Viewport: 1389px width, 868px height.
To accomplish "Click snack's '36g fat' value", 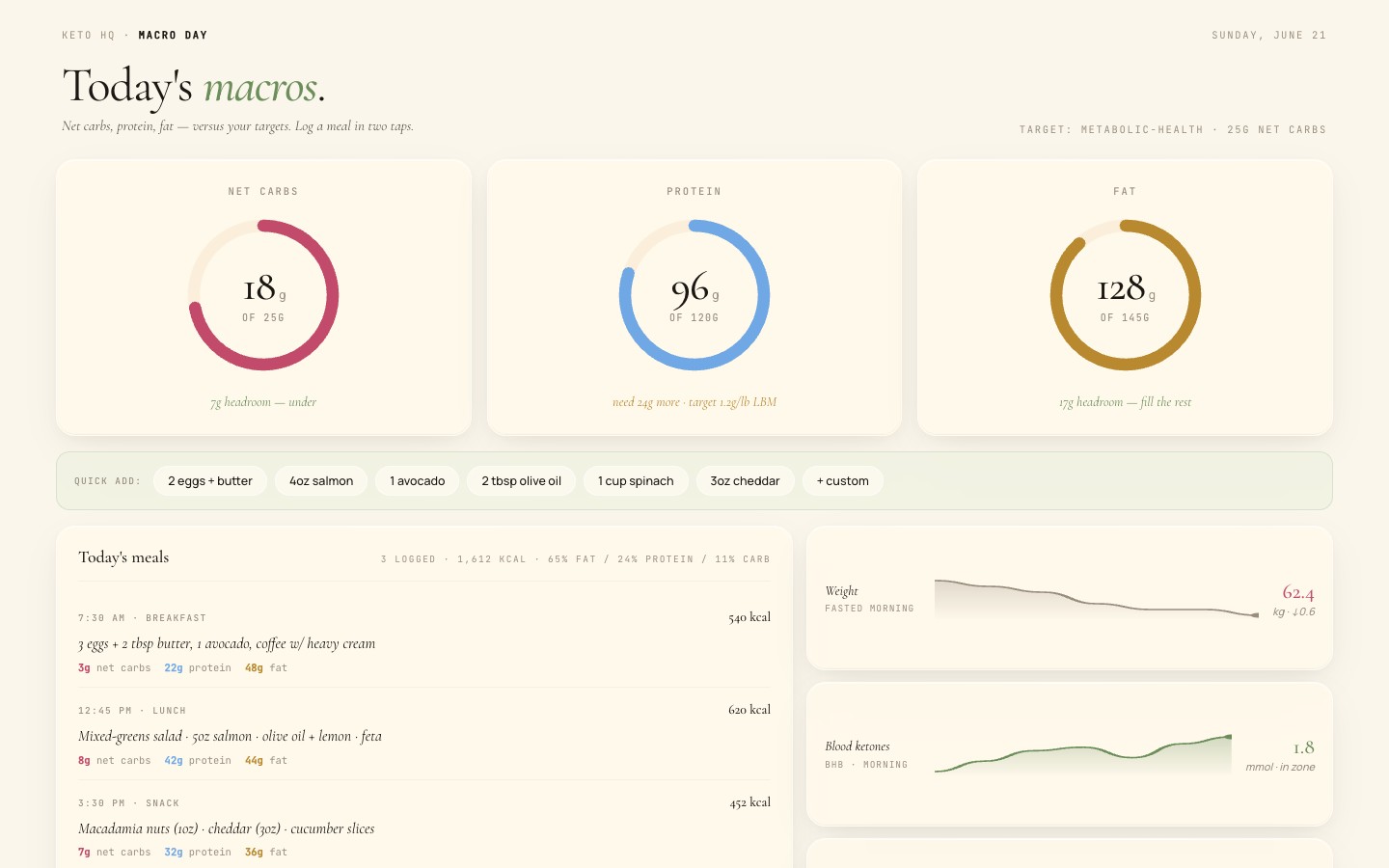I will pos(266,853).
